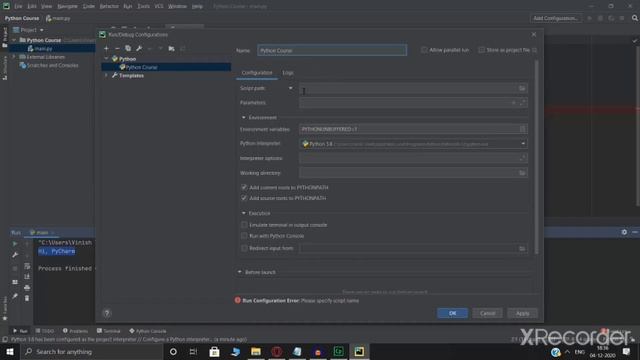640x360 pixels.
Task: Browse for working directory folder
Action: pyautogui.click(x=522, y=173)
